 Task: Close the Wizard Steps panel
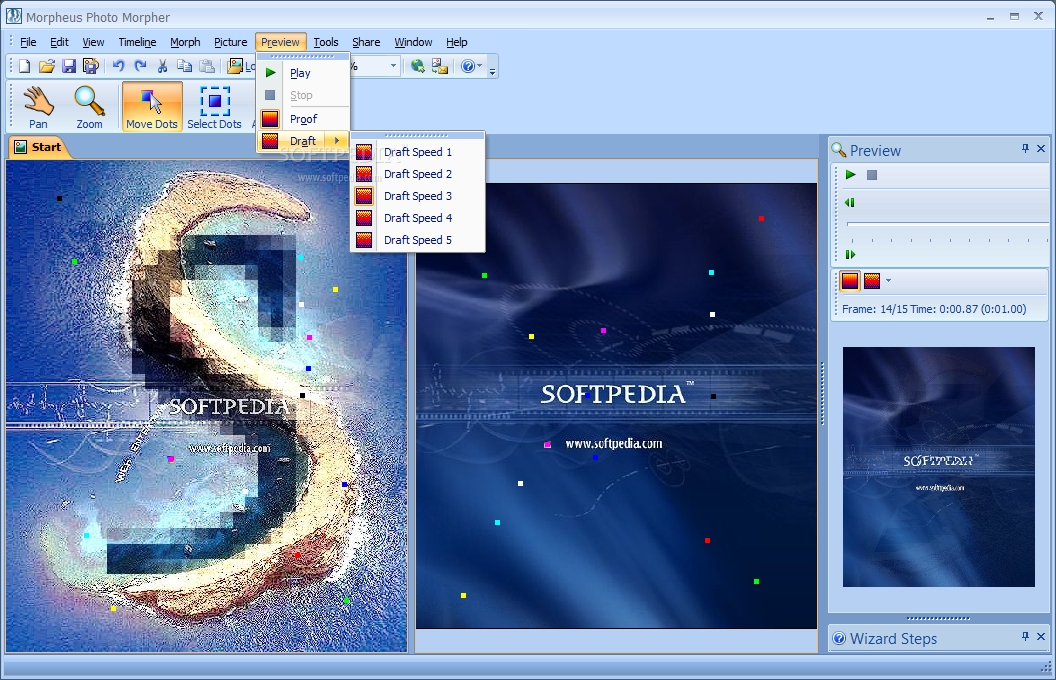[1041, 636]
